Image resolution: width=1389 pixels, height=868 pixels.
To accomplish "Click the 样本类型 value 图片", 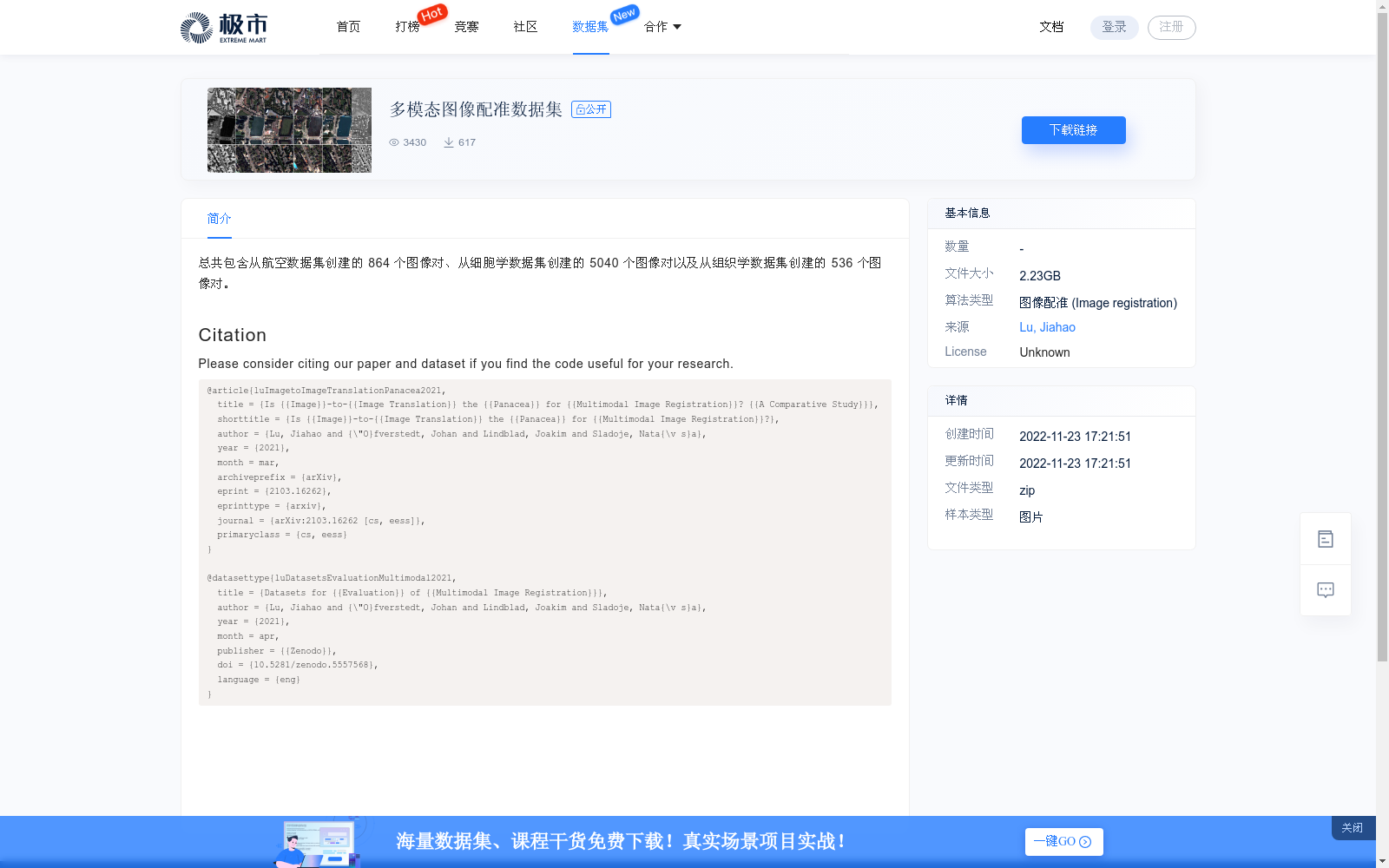I will (1031, 517).
